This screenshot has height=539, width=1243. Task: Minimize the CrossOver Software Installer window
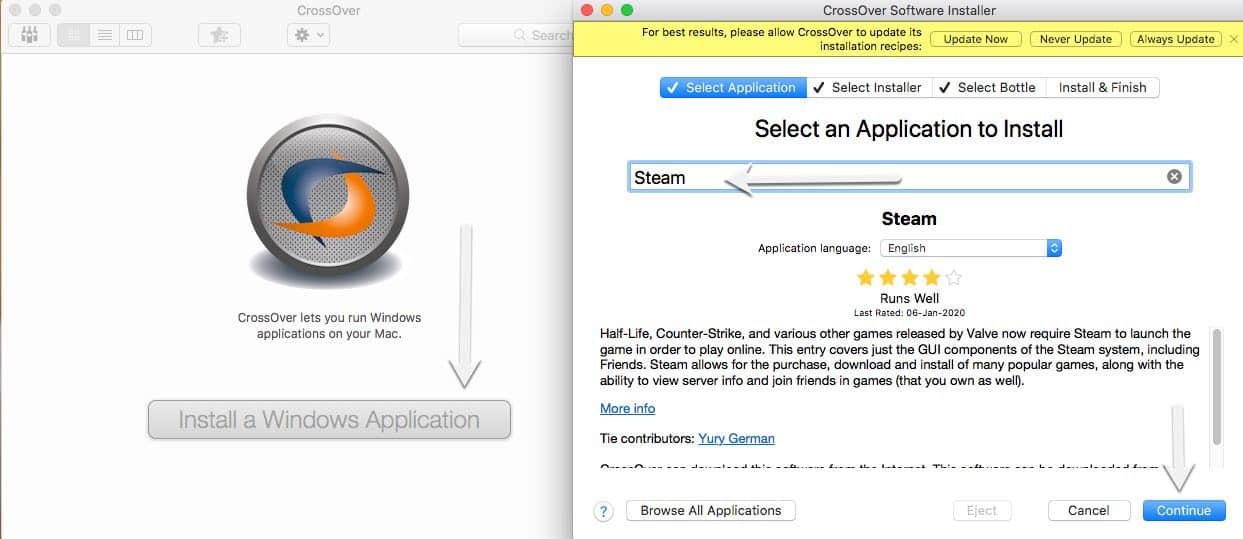coord(605,9)
